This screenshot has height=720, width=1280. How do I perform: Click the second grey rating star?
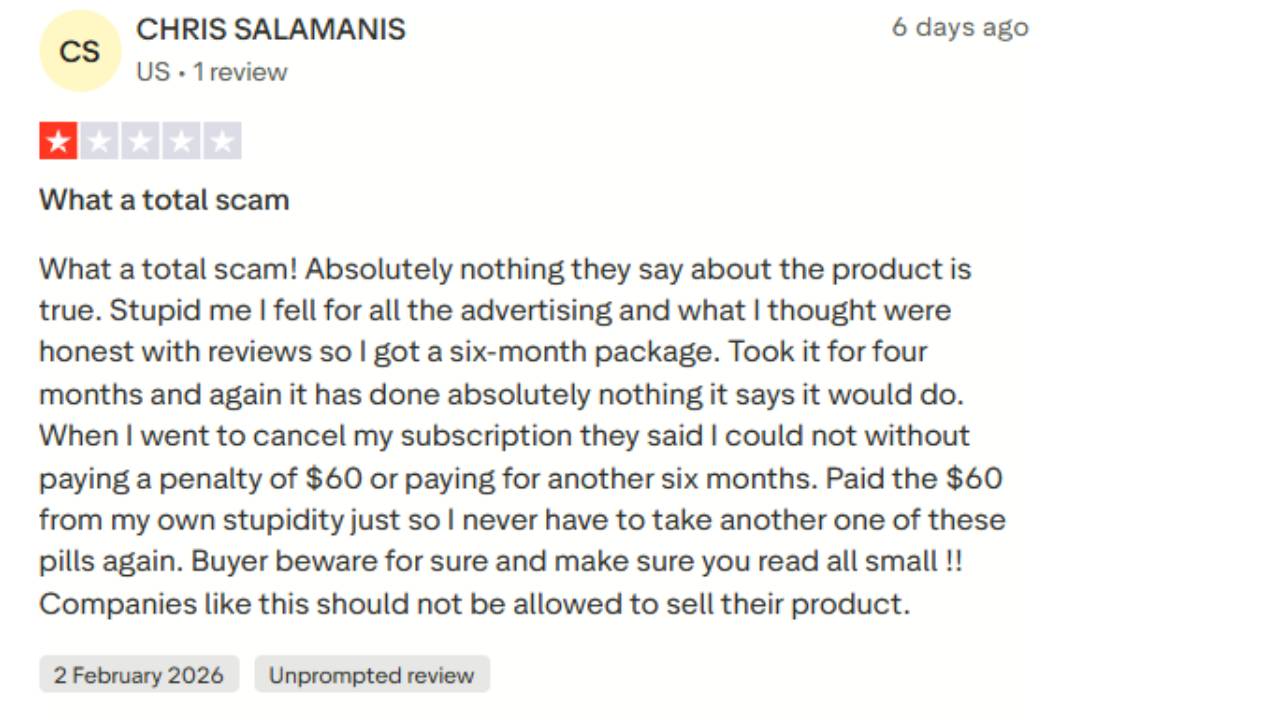[x=99, y=141]
